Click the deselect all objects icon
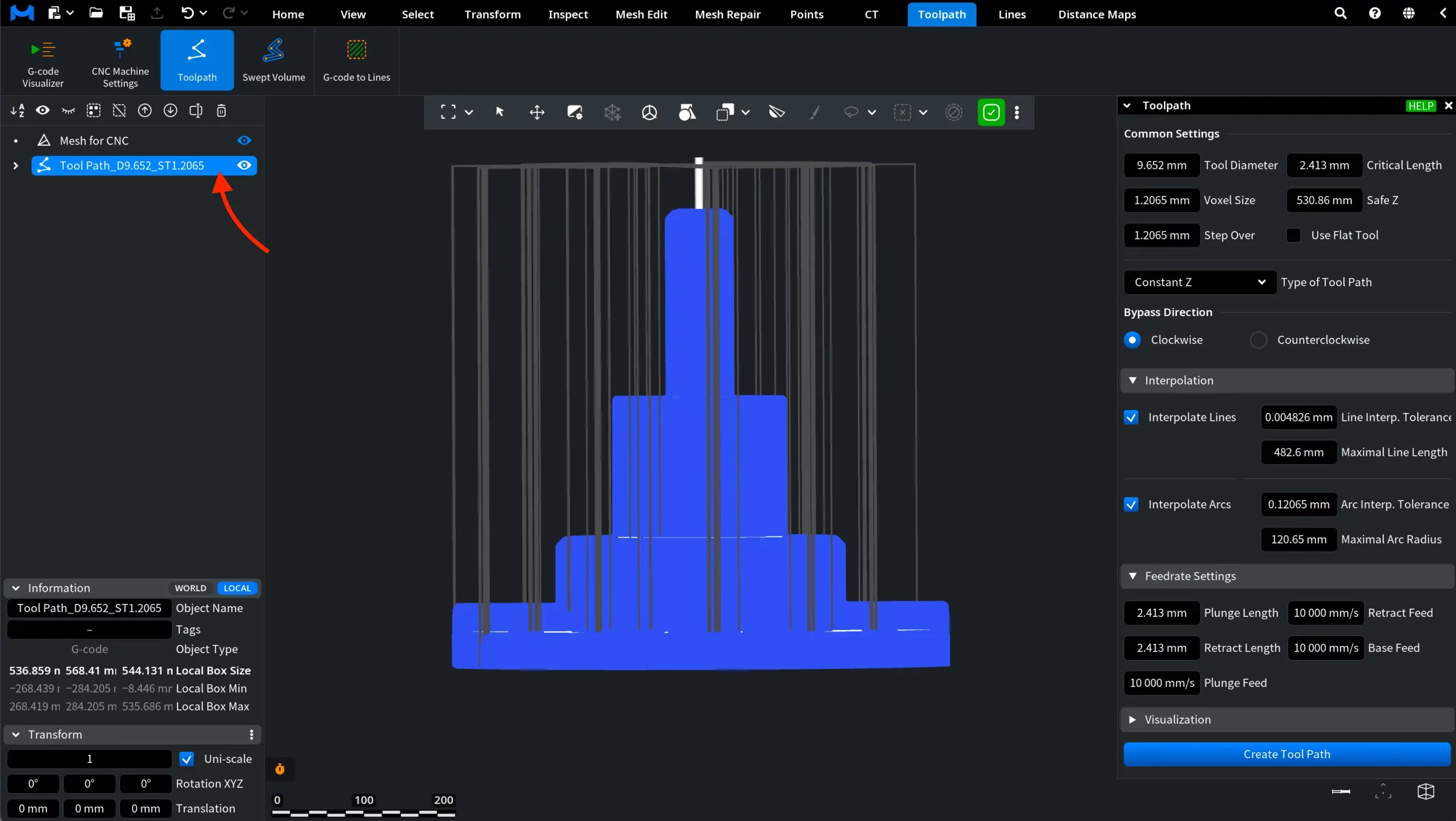The image size is (1456, 821). [119, 110]
